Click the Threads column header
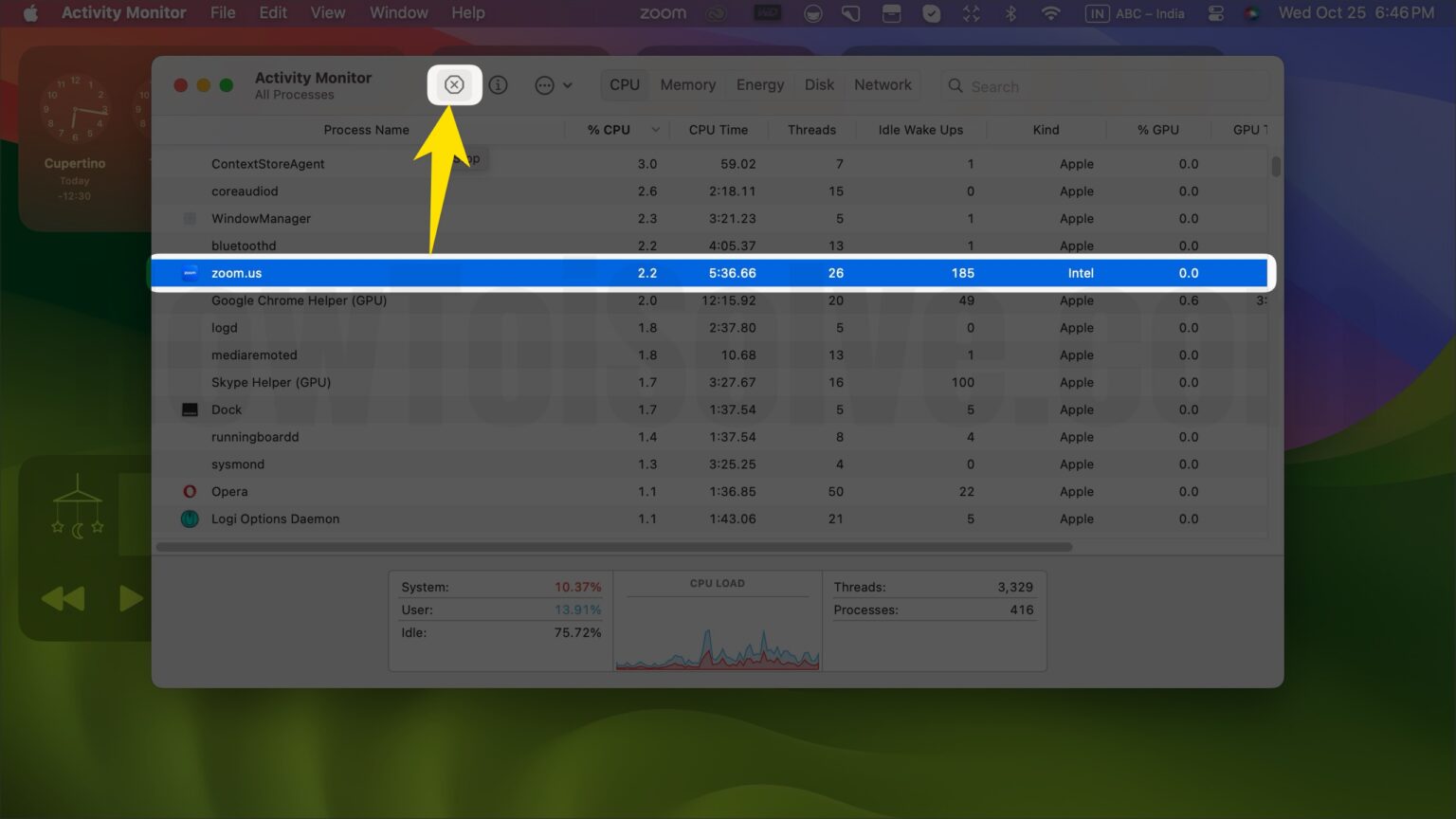This screenshot has width=1456, height=819. pyautogui.click(x=811, y=129)
